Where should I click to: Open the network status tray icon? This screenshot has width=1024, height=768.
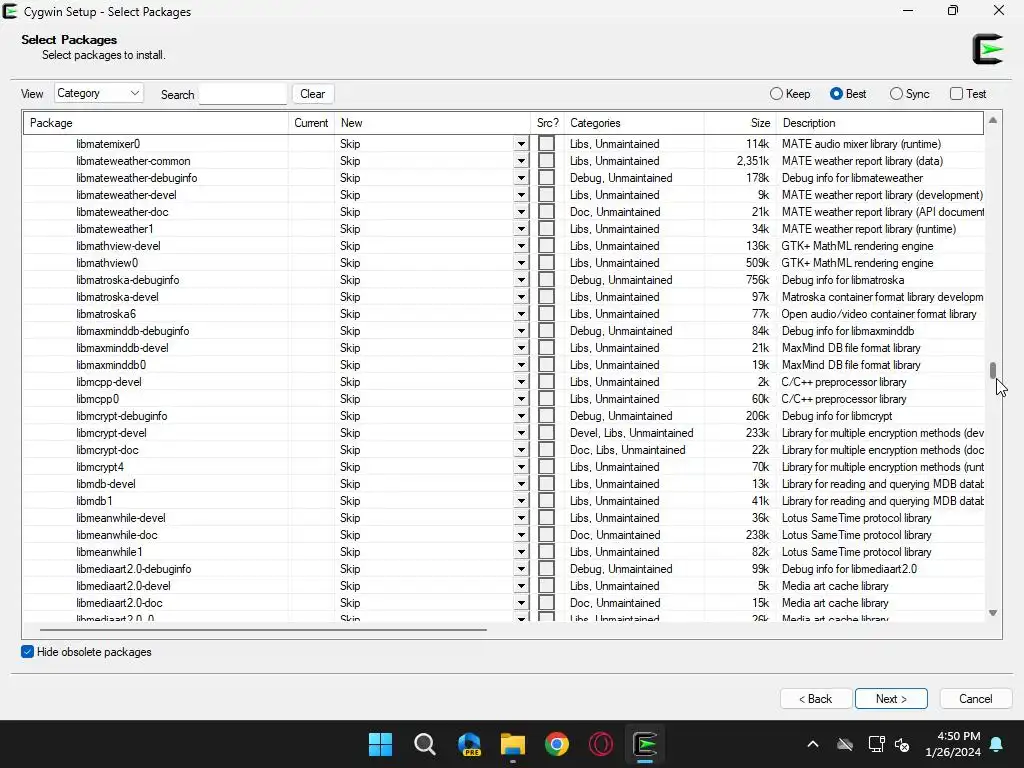click(876, 744)
